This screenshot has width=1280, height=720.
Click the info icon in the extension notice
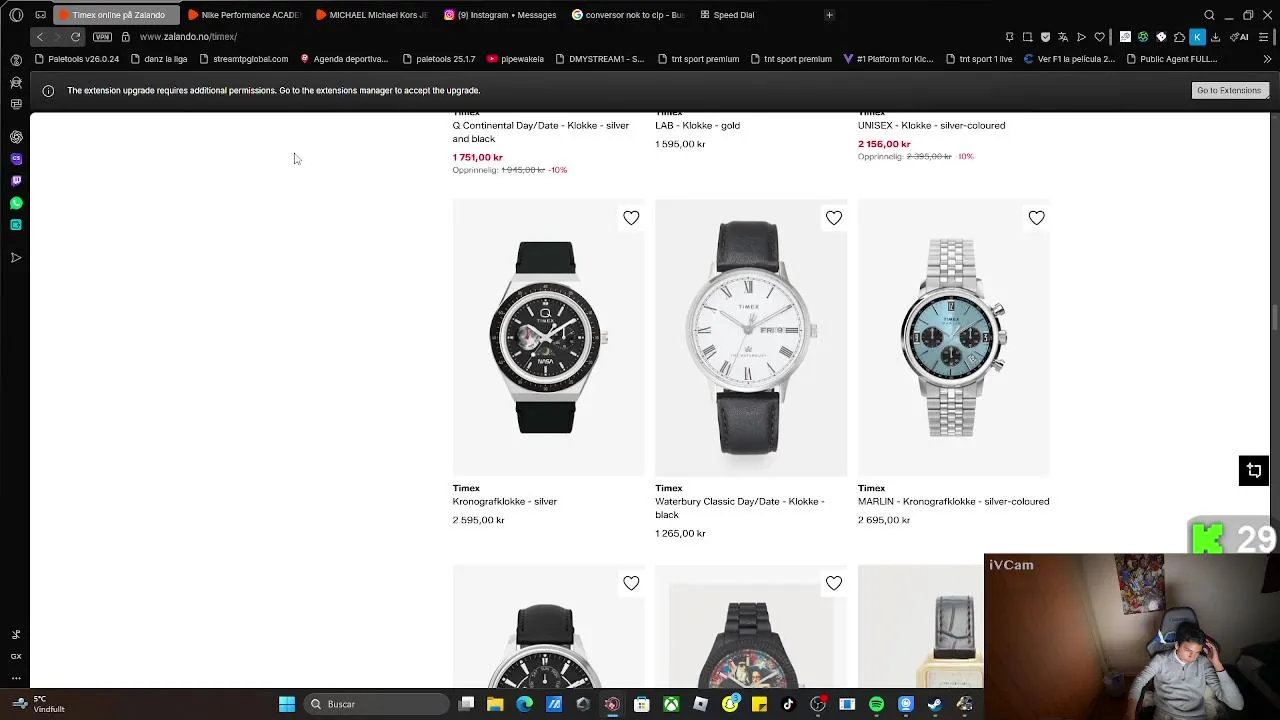47,91
